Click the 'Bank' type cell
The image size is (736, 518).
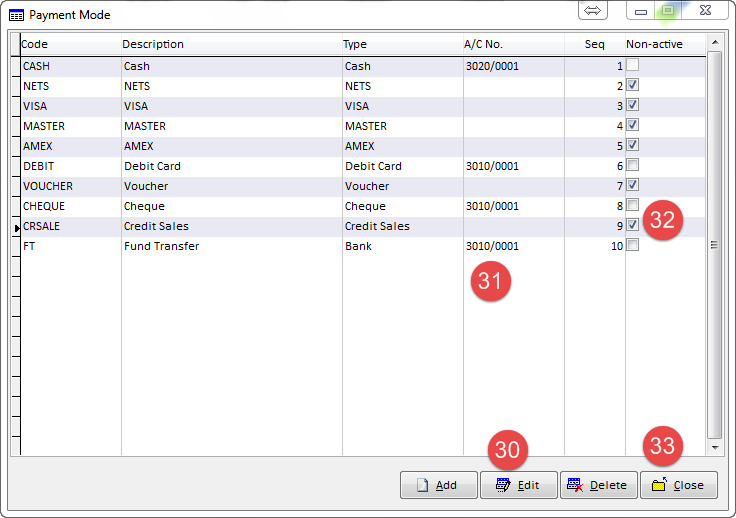(x=403, y=246)
